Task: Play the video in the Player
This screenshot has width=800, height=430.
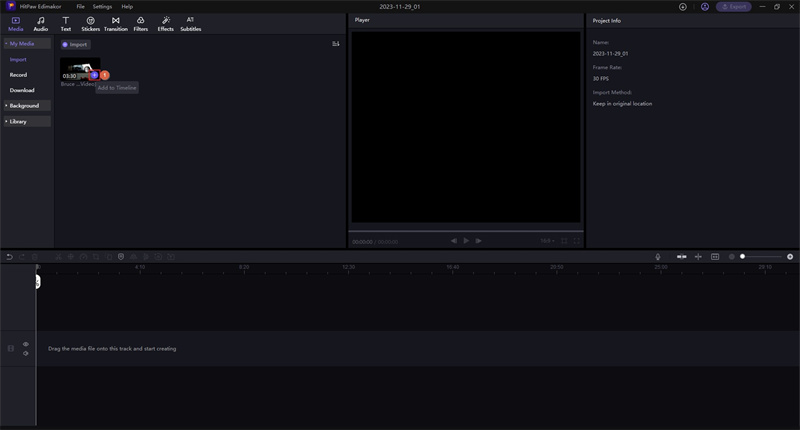Action: (466, 241)
